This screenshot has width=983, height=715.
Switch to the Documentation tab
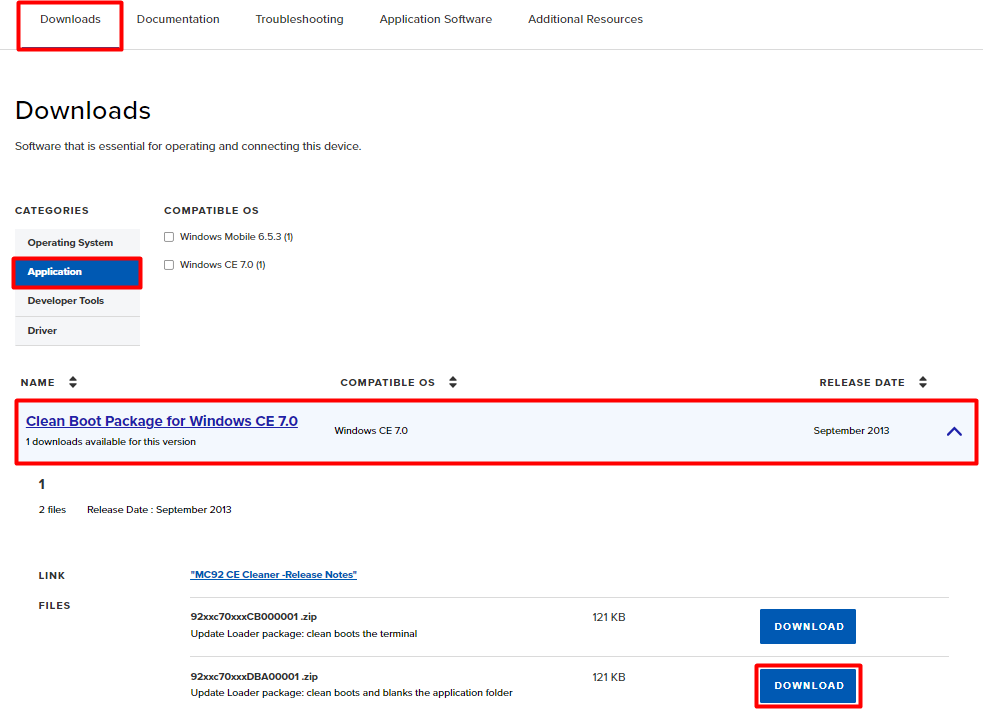pos(178,20)
